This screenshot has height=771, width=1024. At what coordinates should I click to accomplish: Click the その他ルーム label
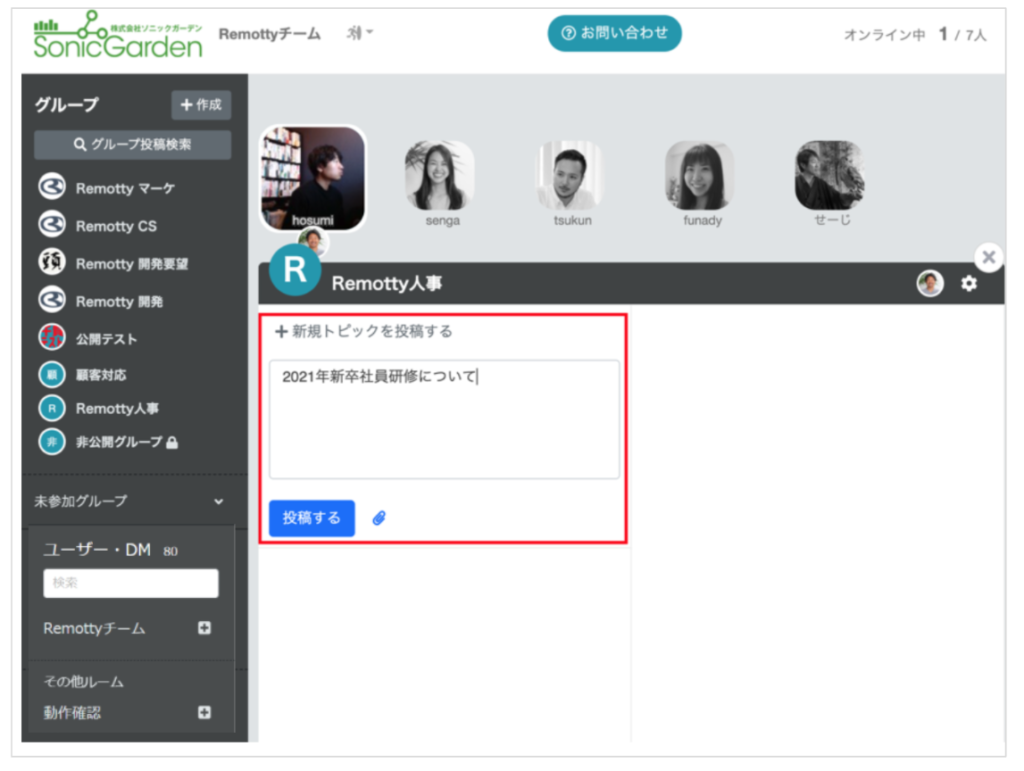click(84, 682)
